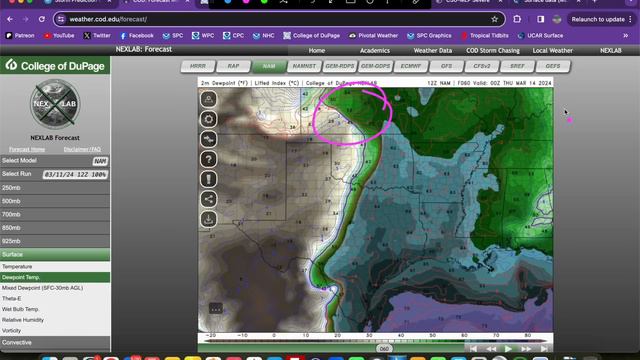Click the exclamation mark alert icon
Image resolution: width=640 pixels, height=360 pixels.
pos(209,179)
